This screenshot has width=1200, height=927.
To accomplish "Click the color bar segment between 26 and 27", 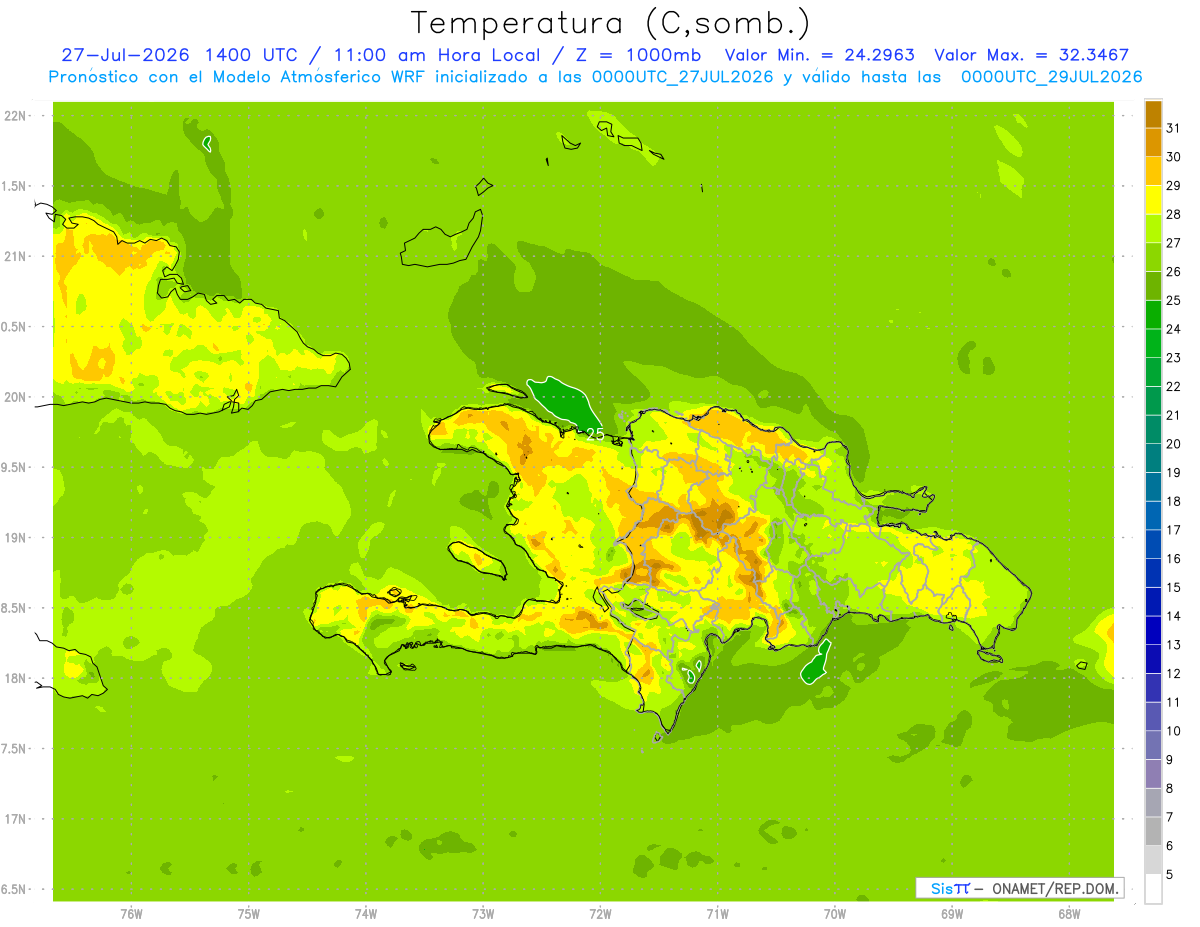I will (x=1153, y=257).
